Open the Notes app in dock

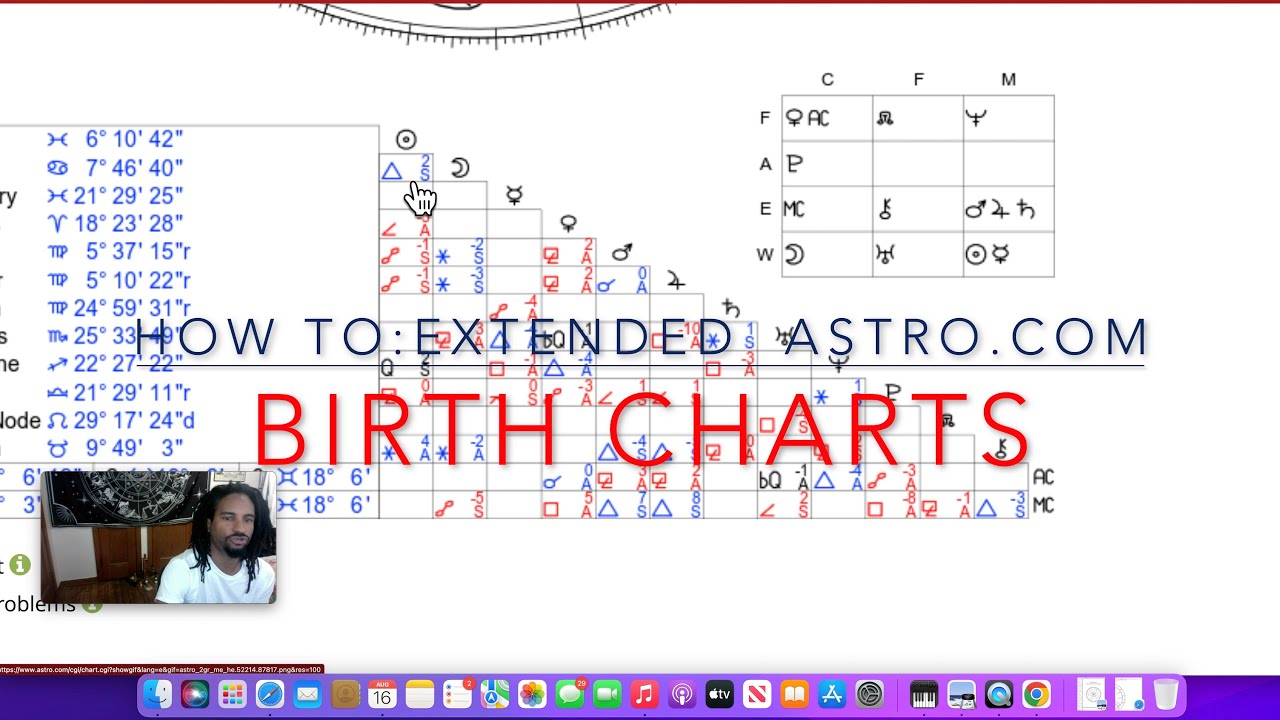click(420, 694)
